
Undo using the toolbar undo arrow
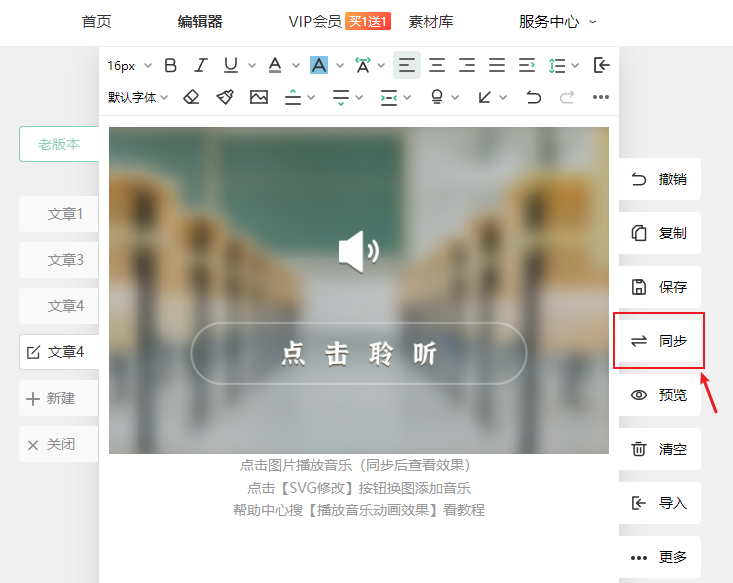click(533, 97)
